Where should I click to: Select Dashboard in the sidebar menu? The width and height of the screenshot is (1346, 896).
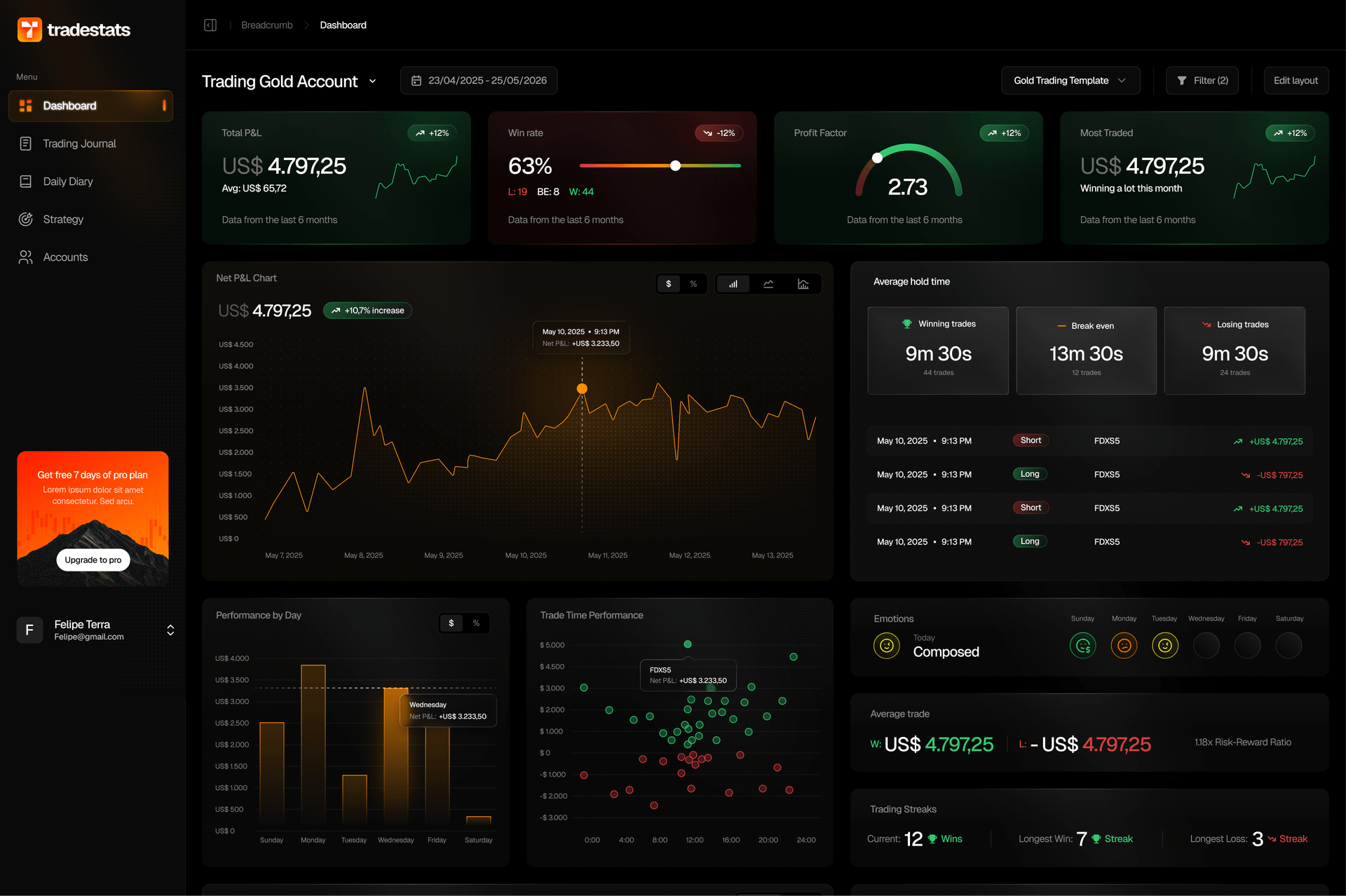coord(69,106)
